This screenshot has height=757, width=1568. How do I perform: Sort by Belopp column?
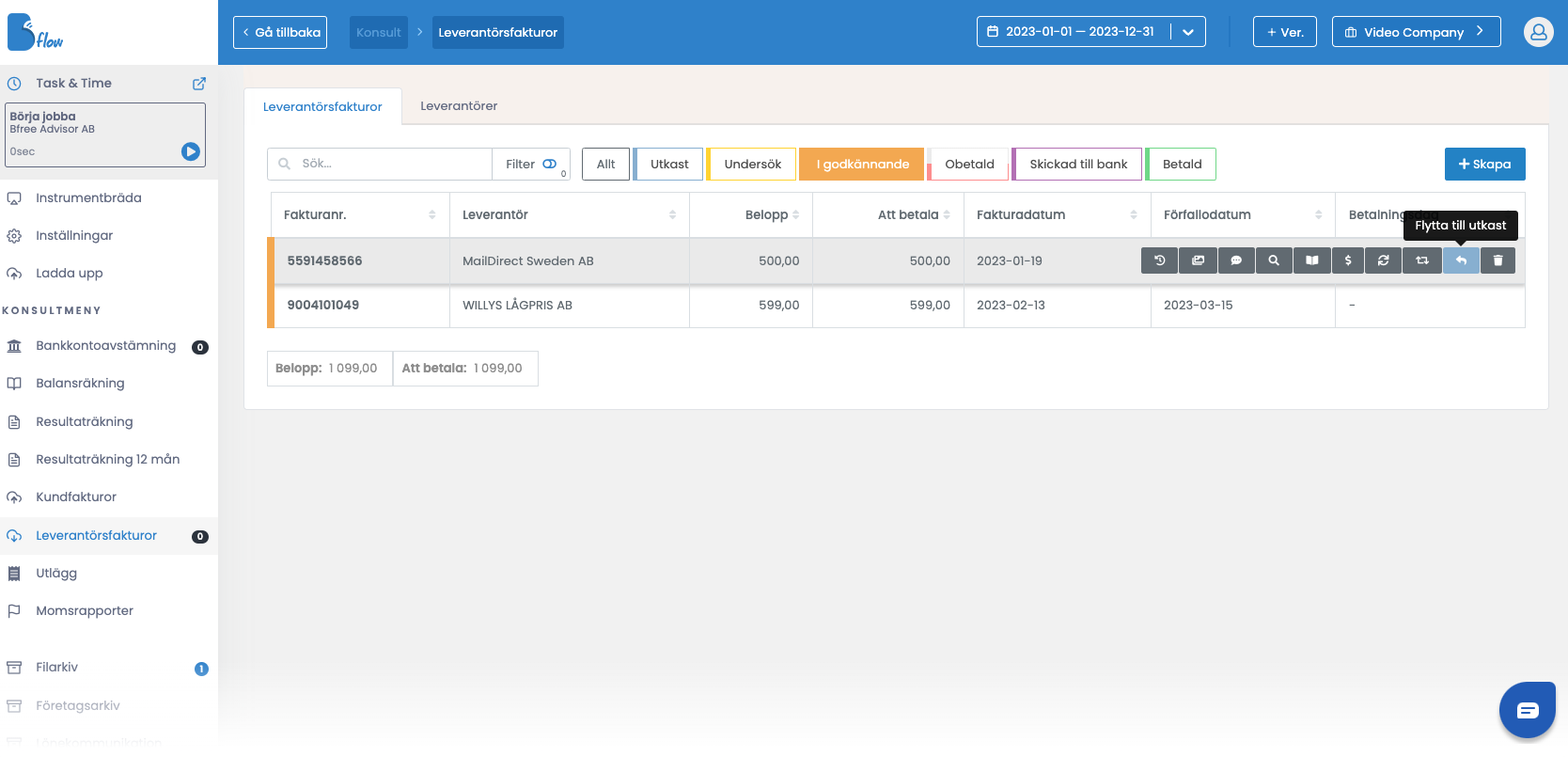[x=795, y=215]
